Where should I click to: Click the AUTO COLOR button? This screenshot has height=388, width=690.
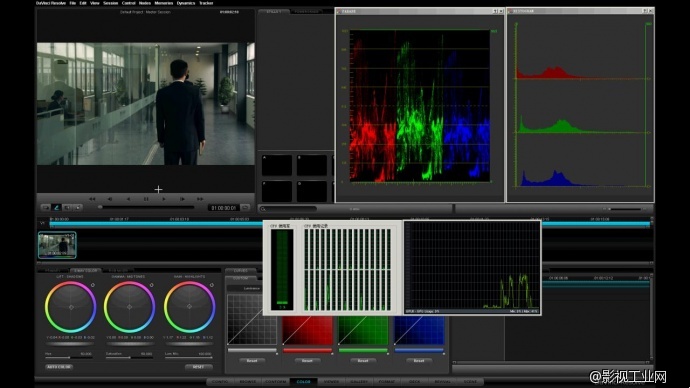pos(59,366)
